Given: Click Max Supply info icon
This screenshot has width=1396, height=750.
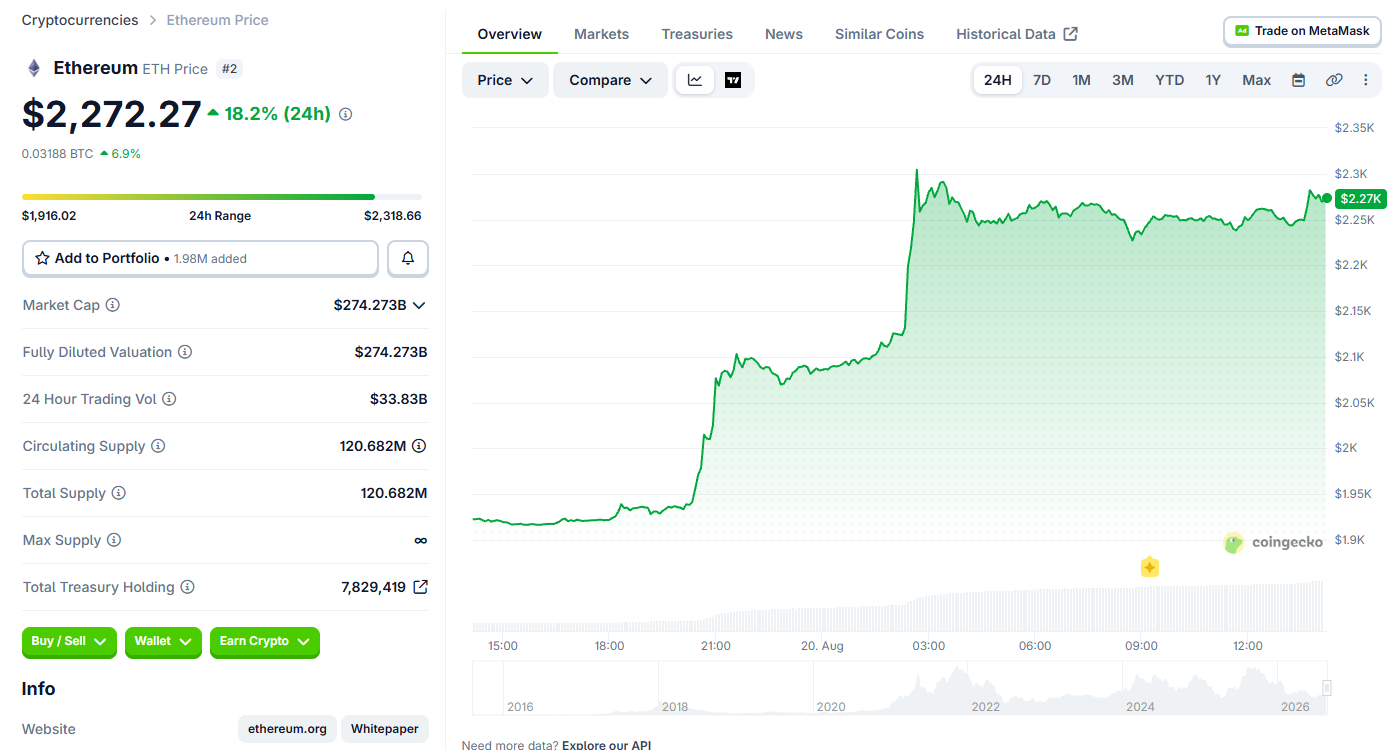Looking at the screenshot, I should [114, 540].
